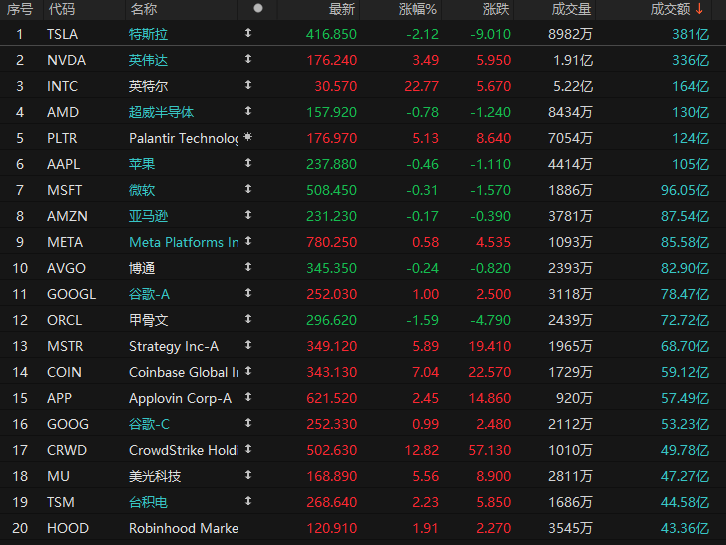726x545 pixels.
Task: Click the CRWD change percent 12.82
Action: point(421,450)
